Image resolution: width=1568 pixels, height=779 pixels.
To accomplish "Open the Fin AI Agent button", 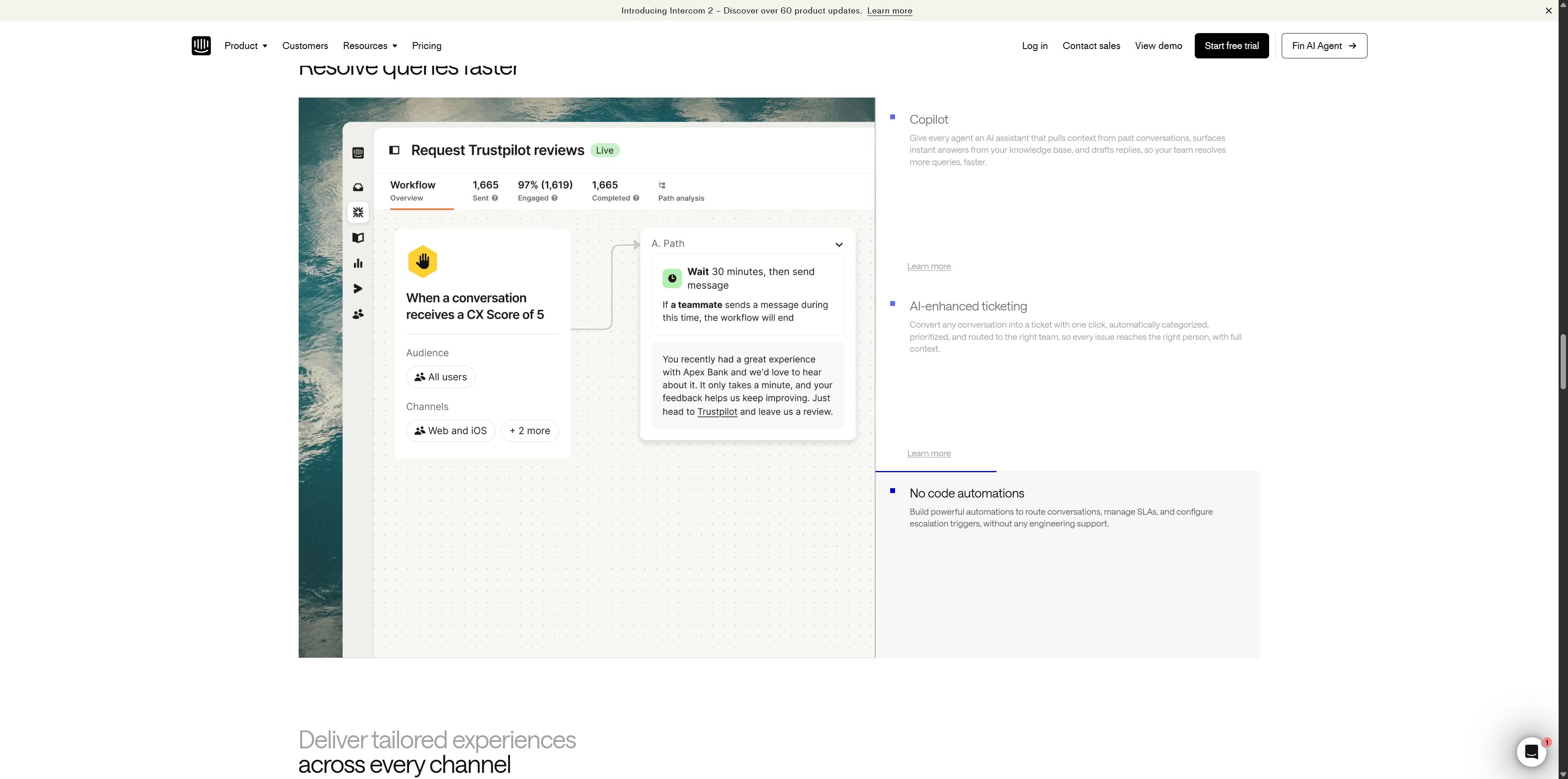I will click(x=1324, y=46).
